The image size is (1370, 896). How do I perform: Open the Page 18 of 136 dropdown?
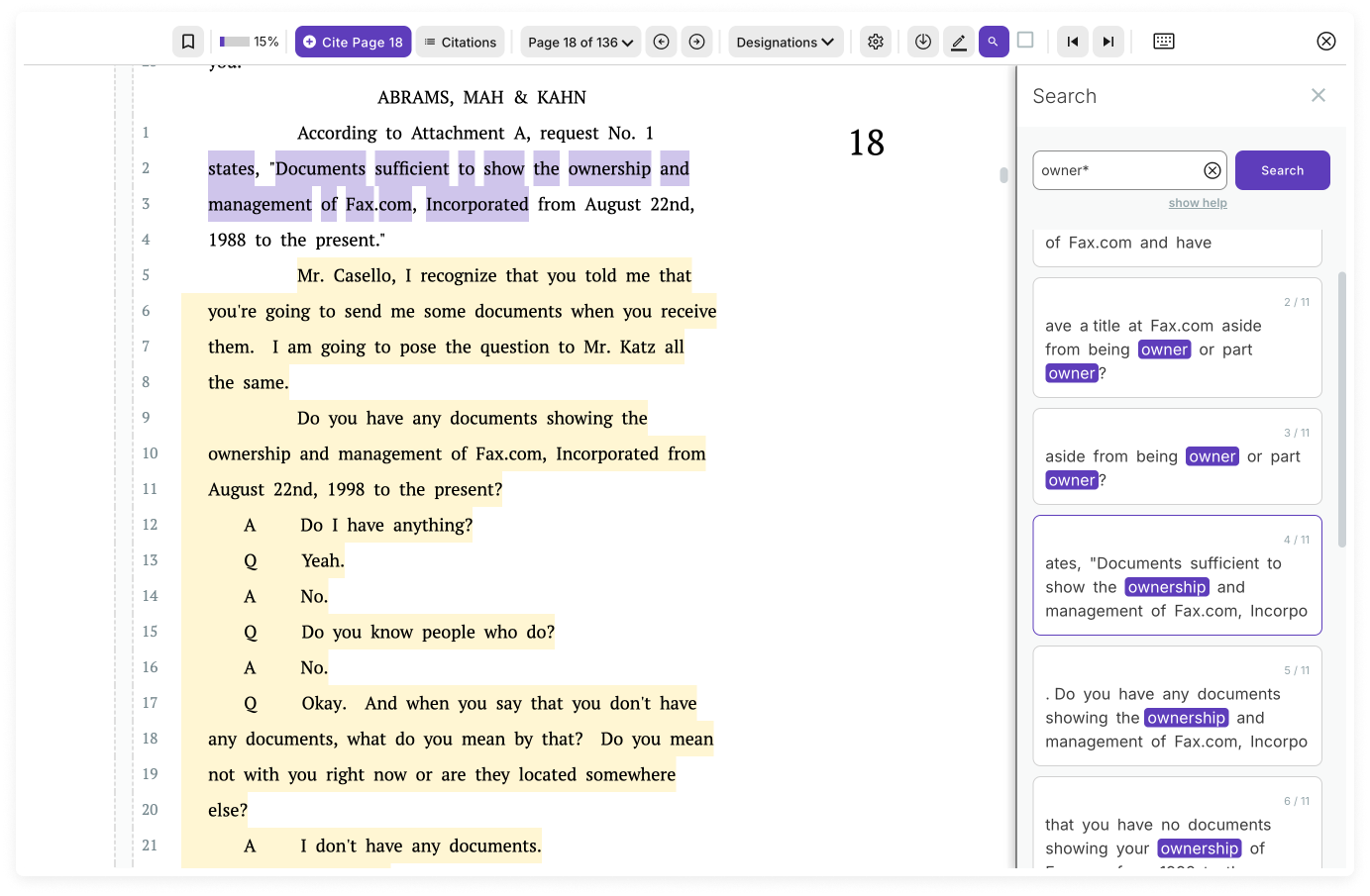pos(580,41)
